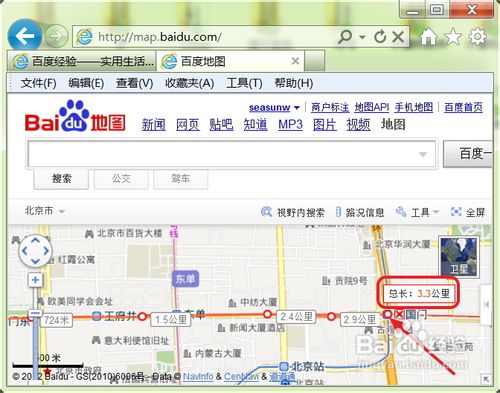
Task: Open the 文件(F) menu
Action: pos(39,83)
